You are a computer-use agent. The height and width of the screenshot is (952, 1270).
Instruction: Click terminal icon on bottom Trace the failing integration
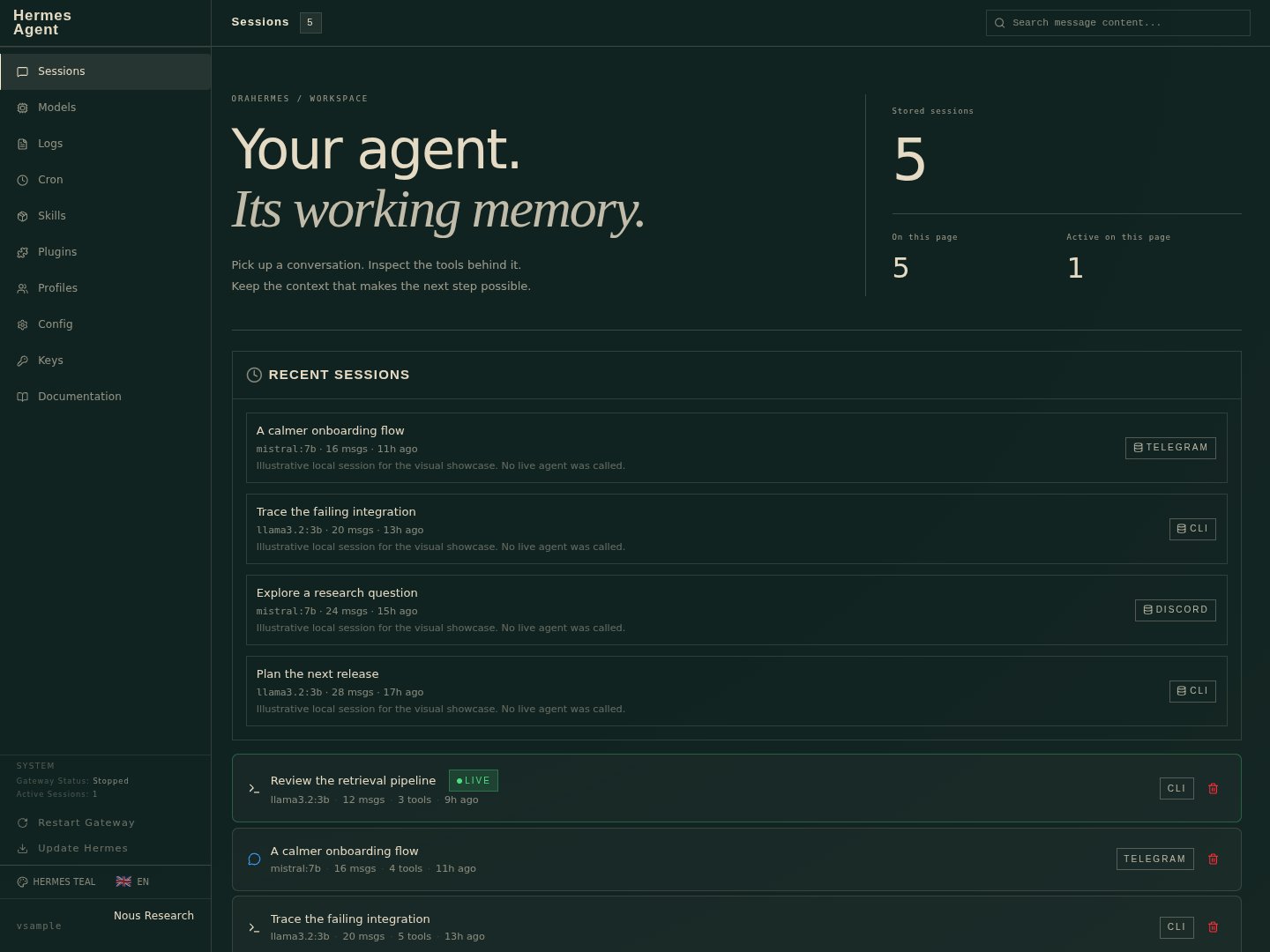(254, 927)
